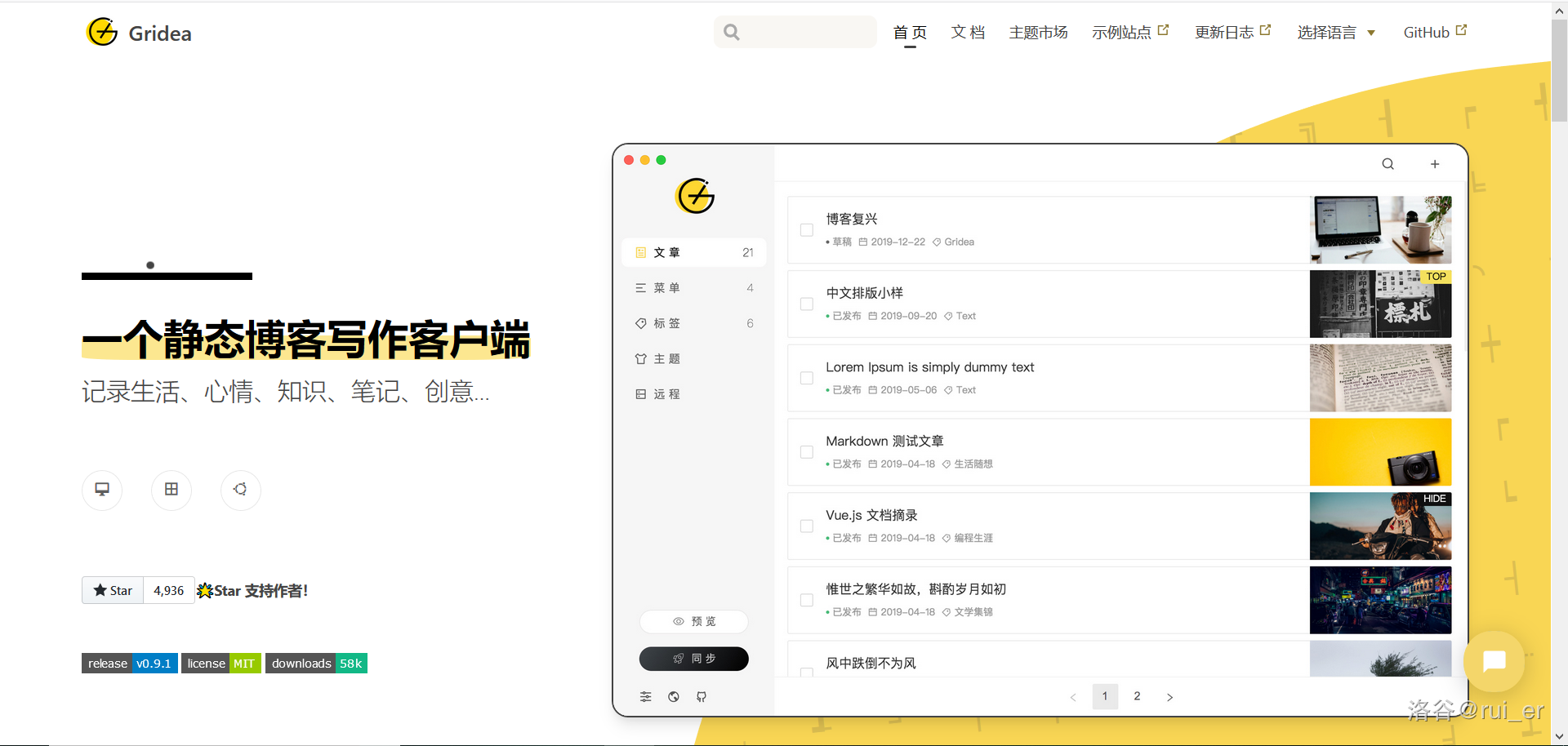Open the 文档 nav item

coord(968,33)
